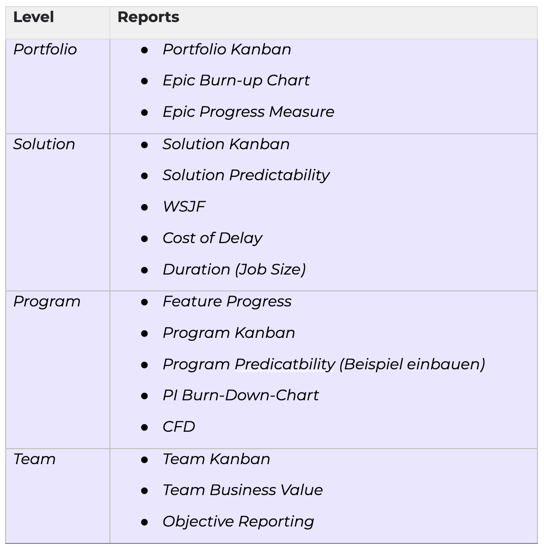Click the Objective Reporting item
This screenshot has width=544, height=550.
pyautogui.click(x=238, y=522)
